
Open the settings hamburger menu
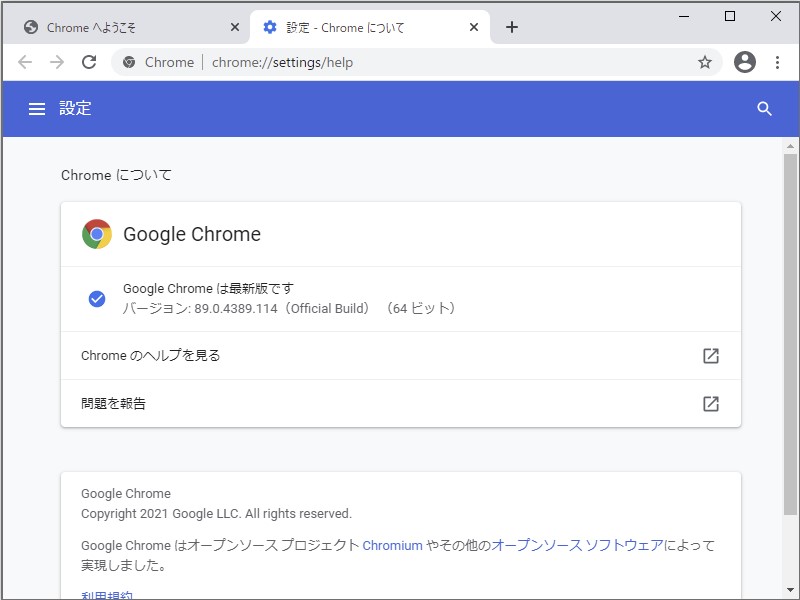pos(37,109)
